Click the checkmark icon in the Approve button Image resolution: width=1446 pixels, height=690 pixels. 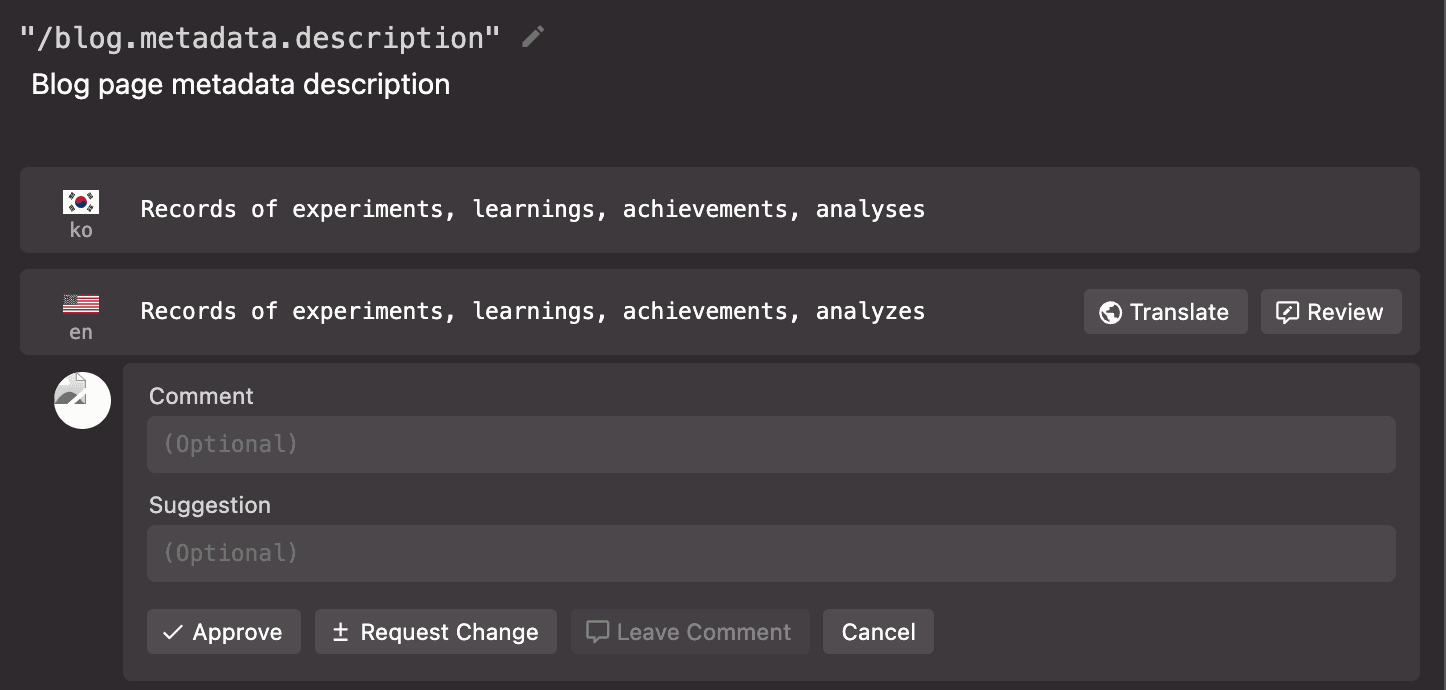pyautogui.click(x=171, y=631)
